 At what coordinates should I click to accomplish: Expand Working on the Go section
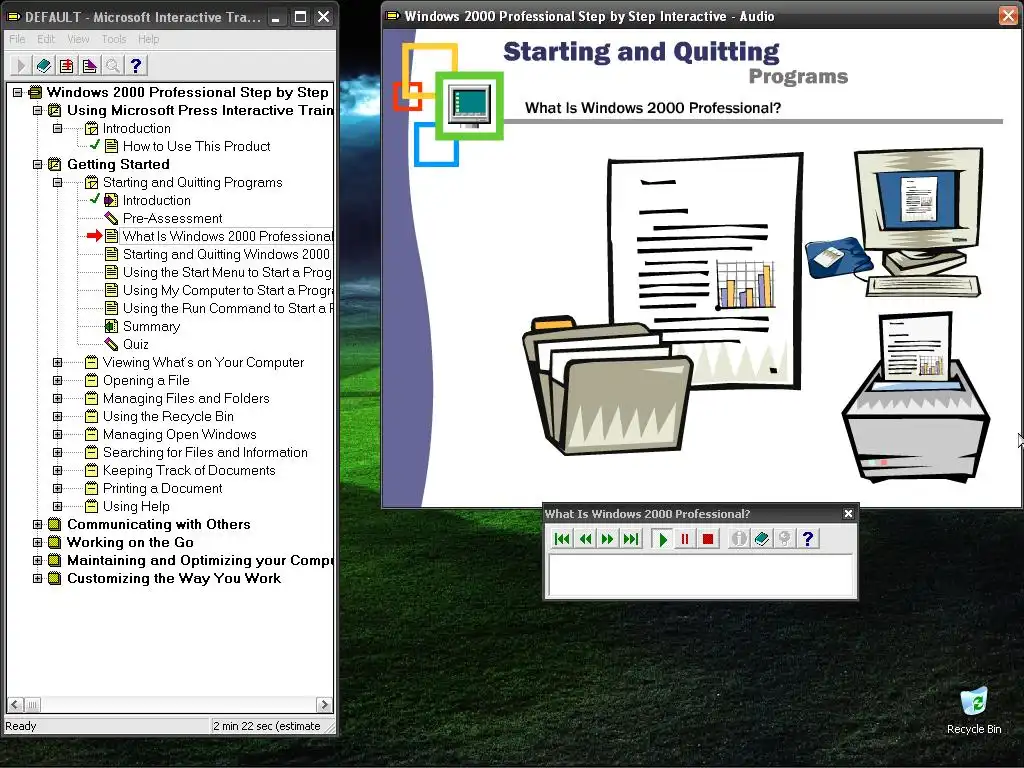[37, 543]
